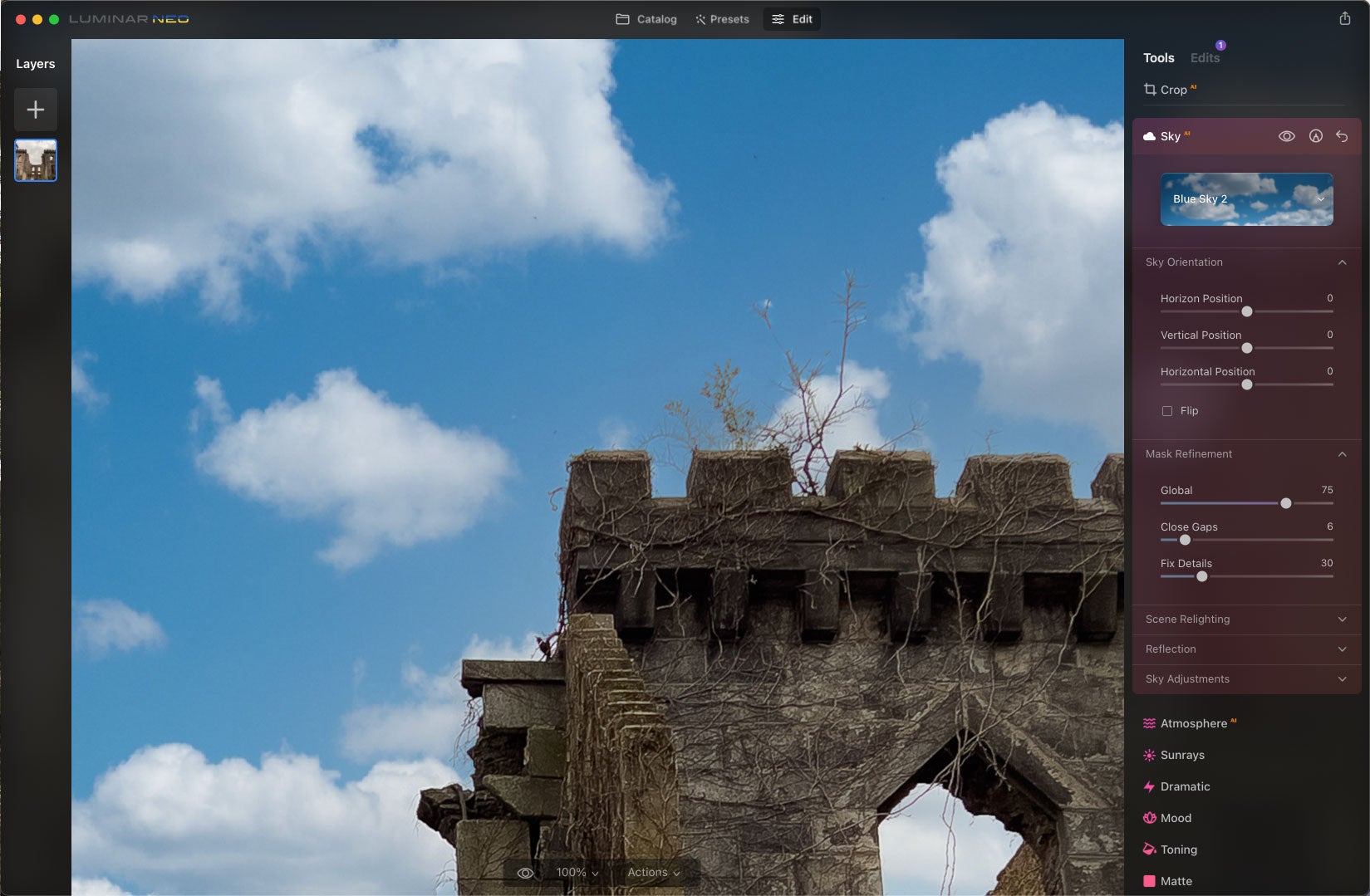Open the Toning tool
This screenshot has height=896, width=1370.
tap(1178, 849)
